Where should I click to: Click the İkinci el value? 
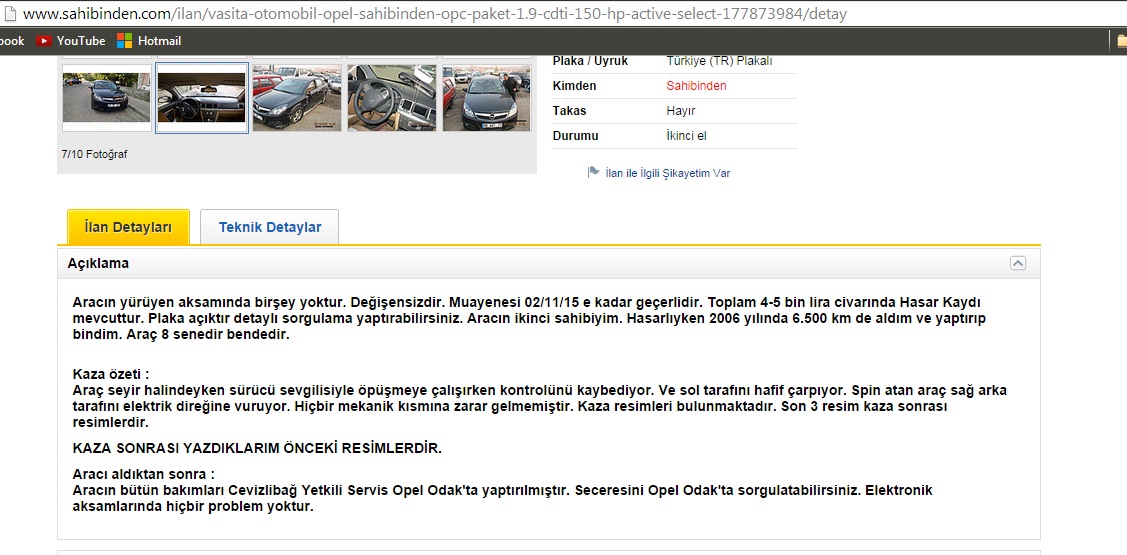pos(686,136)
